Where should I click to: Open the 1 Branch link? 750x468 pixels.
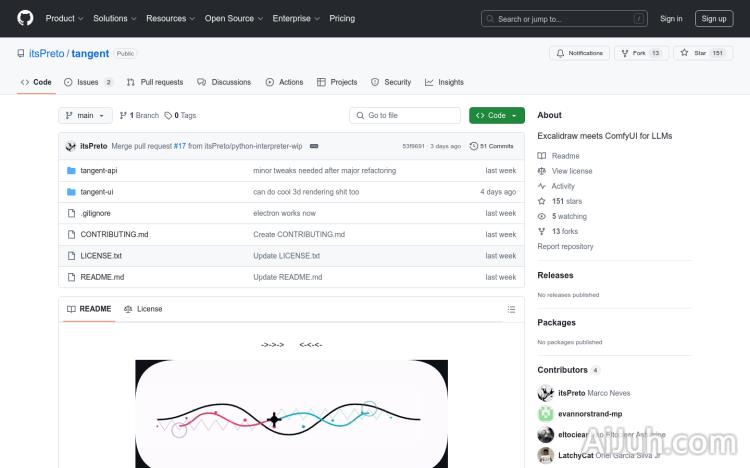139,116
